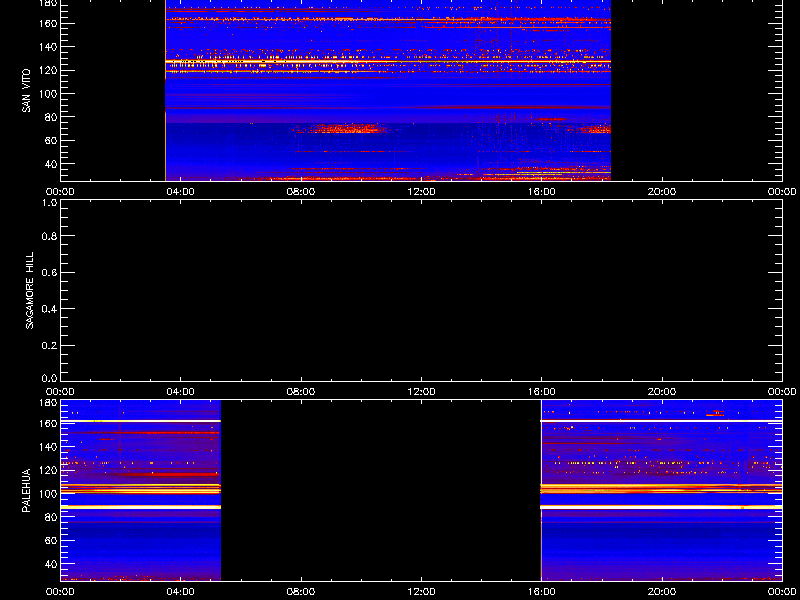Click 12:00 time label below PALEHUA plot
This screenshot has width=800, height=600.
[421, 592]
